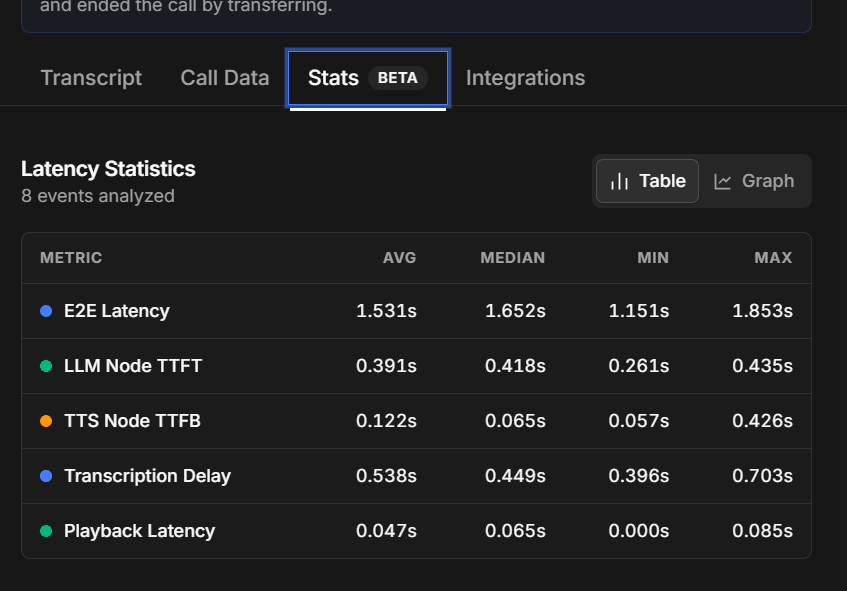Click E2E Latency minimum 1.151s
This screenshot has height=591, width=847.
point(639,311)
